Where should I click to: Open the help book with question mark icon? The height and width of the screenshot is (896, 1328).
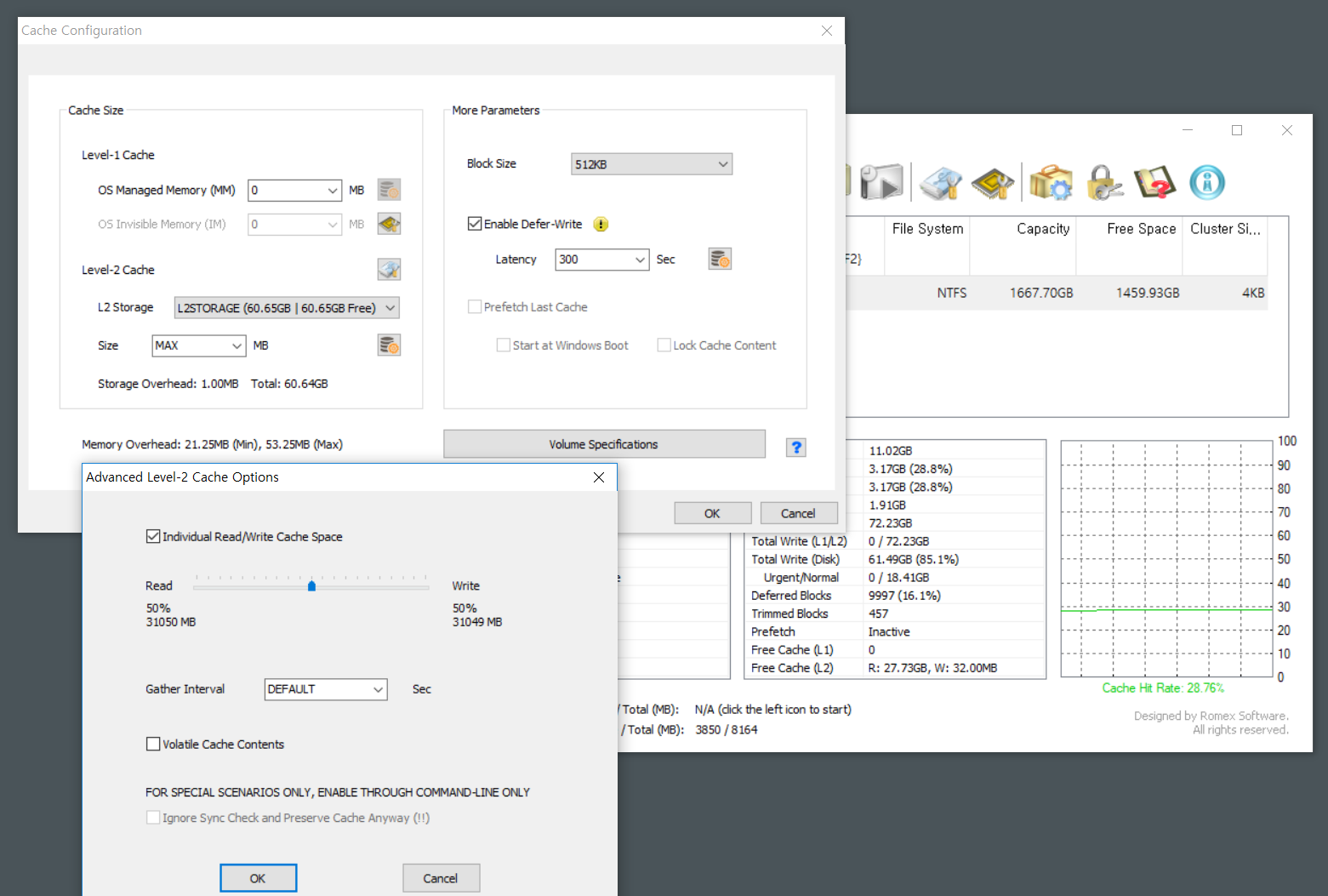(x=1154, y=182)
